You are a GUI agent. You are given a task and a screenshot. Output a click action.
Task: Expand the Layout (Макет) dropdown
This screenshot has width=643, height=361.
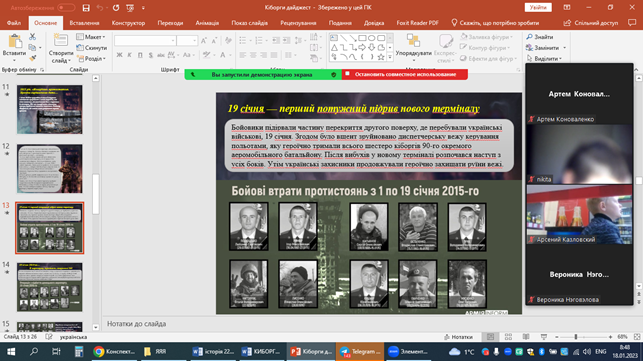tap(91, 37)
